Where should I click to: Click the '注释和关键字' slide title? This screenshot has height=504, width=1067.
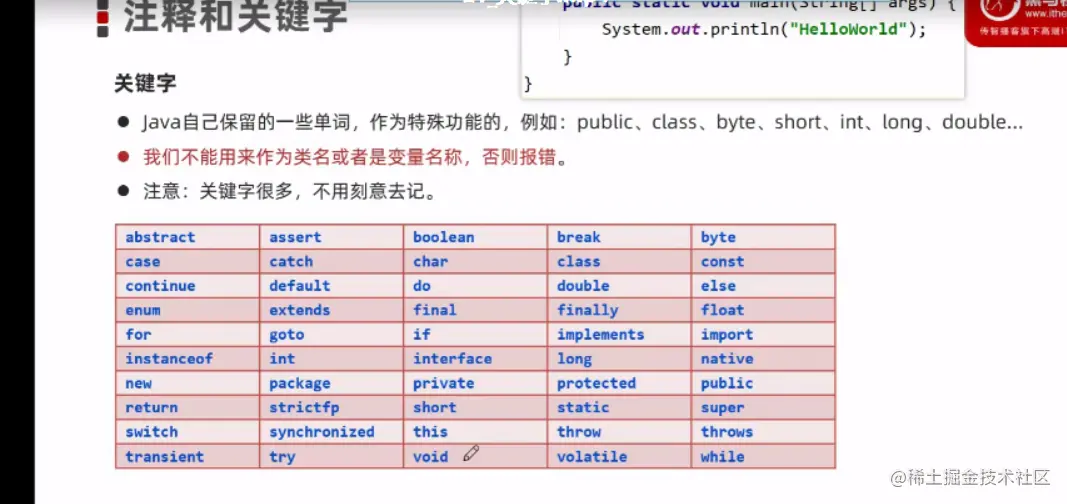point(235,16)
